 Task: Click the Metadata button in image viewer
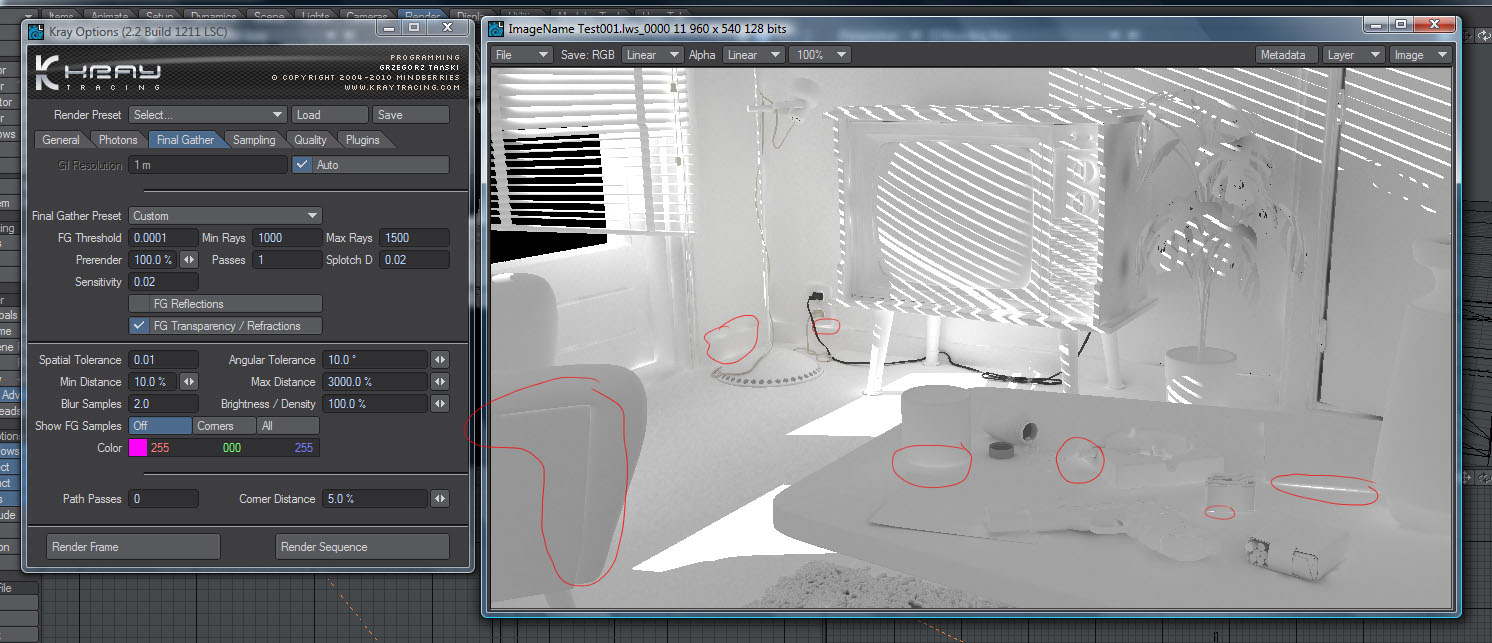[x=1283, y=55]
